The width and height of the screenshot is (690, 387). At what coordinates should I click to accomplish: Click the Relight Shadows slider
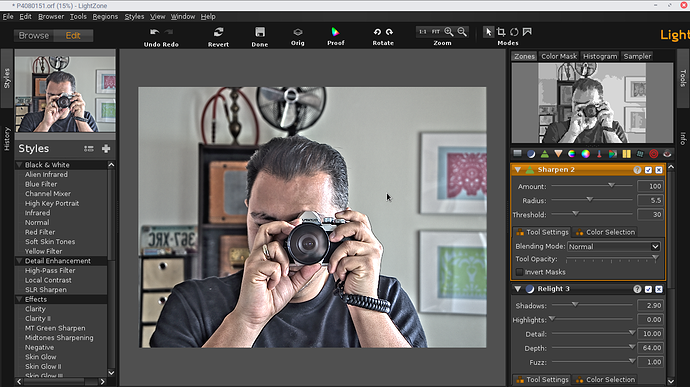pyautogui.click(x=592, y=305)
